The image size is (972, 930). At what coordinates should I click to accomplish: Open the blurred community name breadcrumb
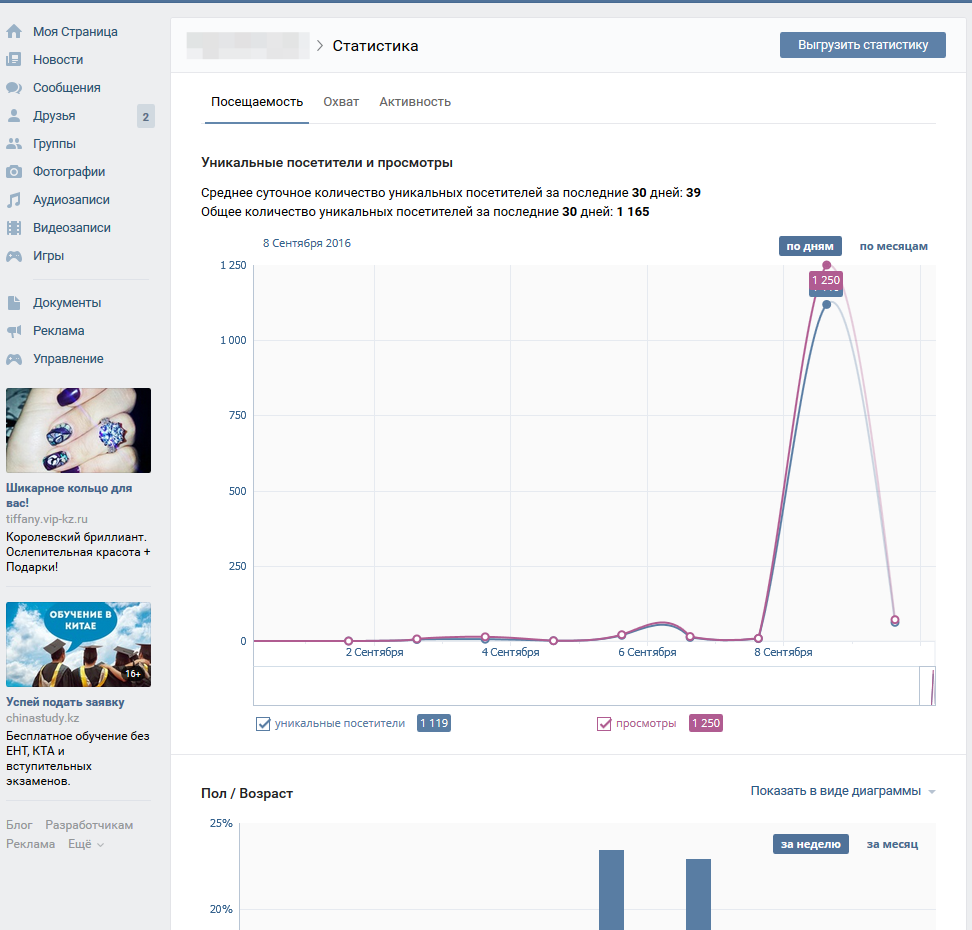point(247,45)
